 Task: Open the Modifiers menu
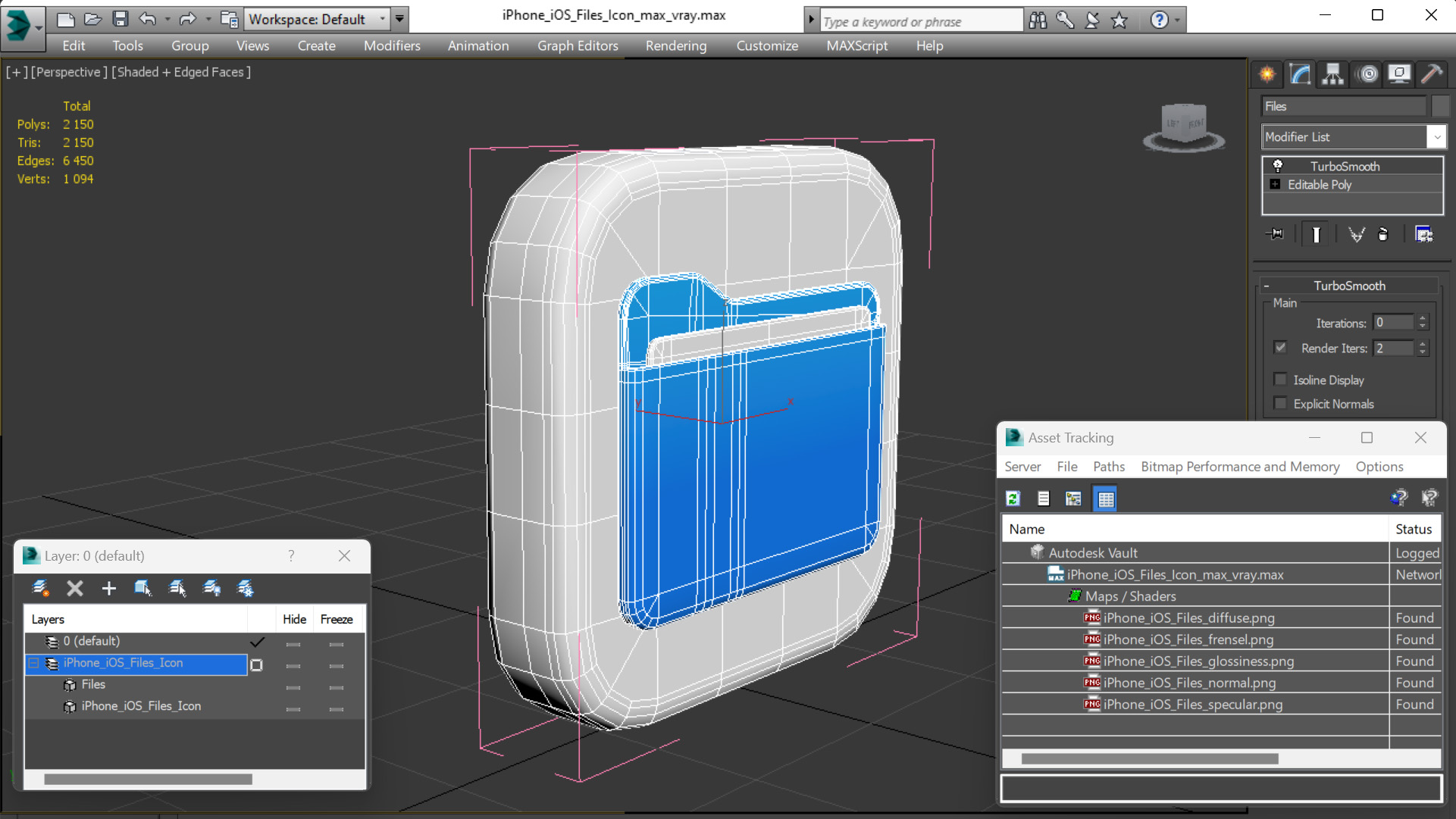(x=392, y=45)
